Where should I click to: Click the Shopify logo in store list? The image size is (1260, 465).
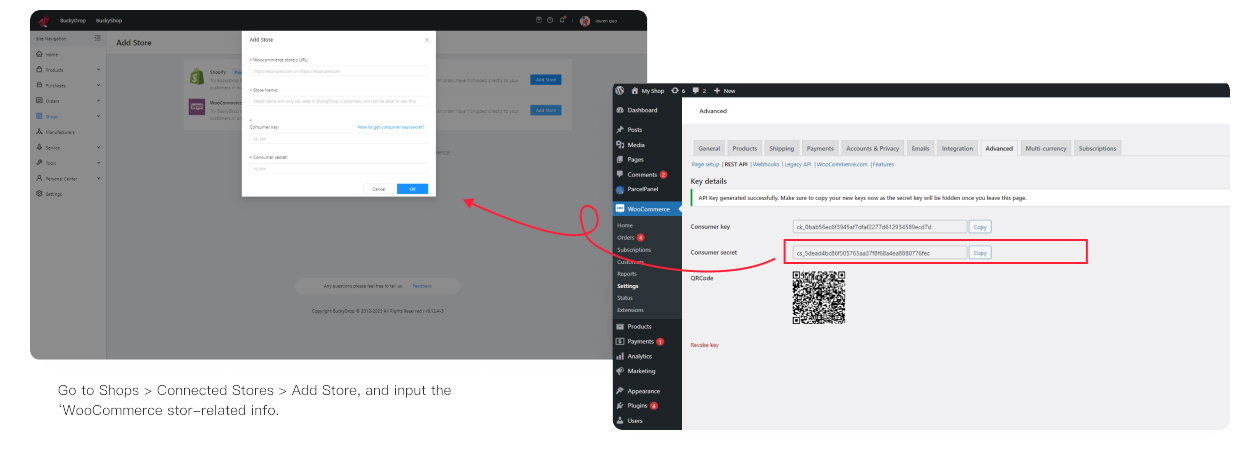coord(198,74)
